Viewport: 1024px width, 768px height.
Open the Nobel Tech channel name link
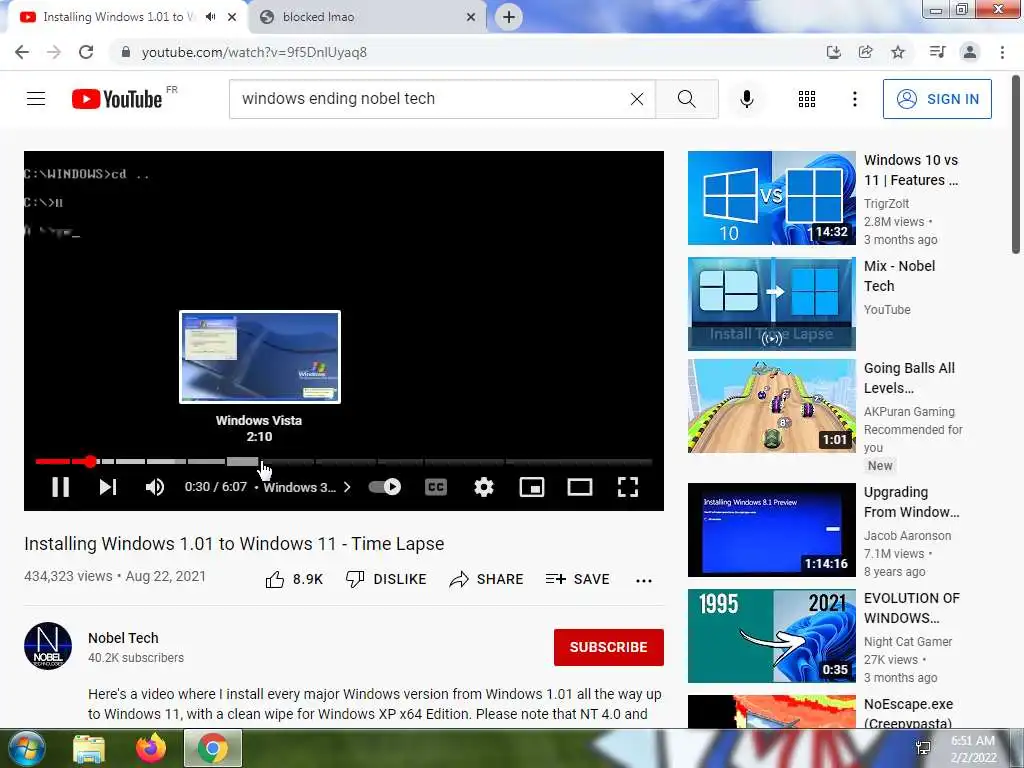(x=123, y=638)
